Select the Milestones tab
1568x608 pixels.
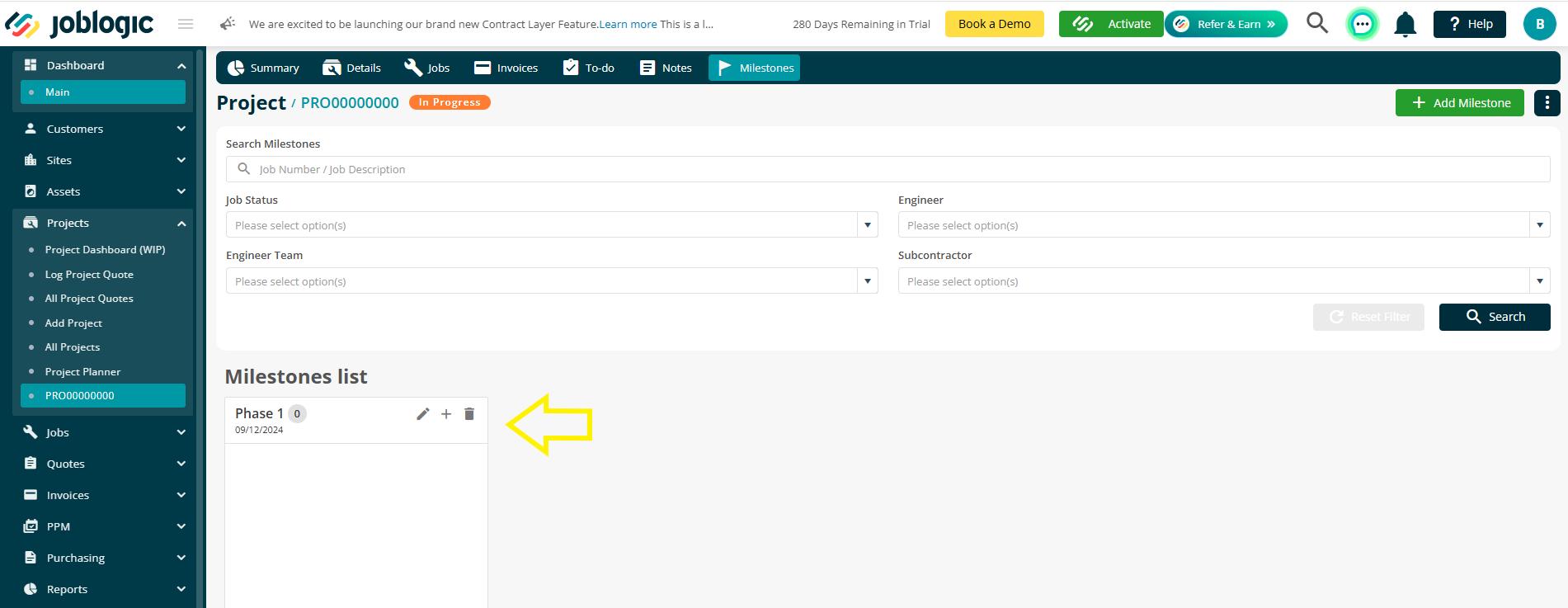[754, 68]
